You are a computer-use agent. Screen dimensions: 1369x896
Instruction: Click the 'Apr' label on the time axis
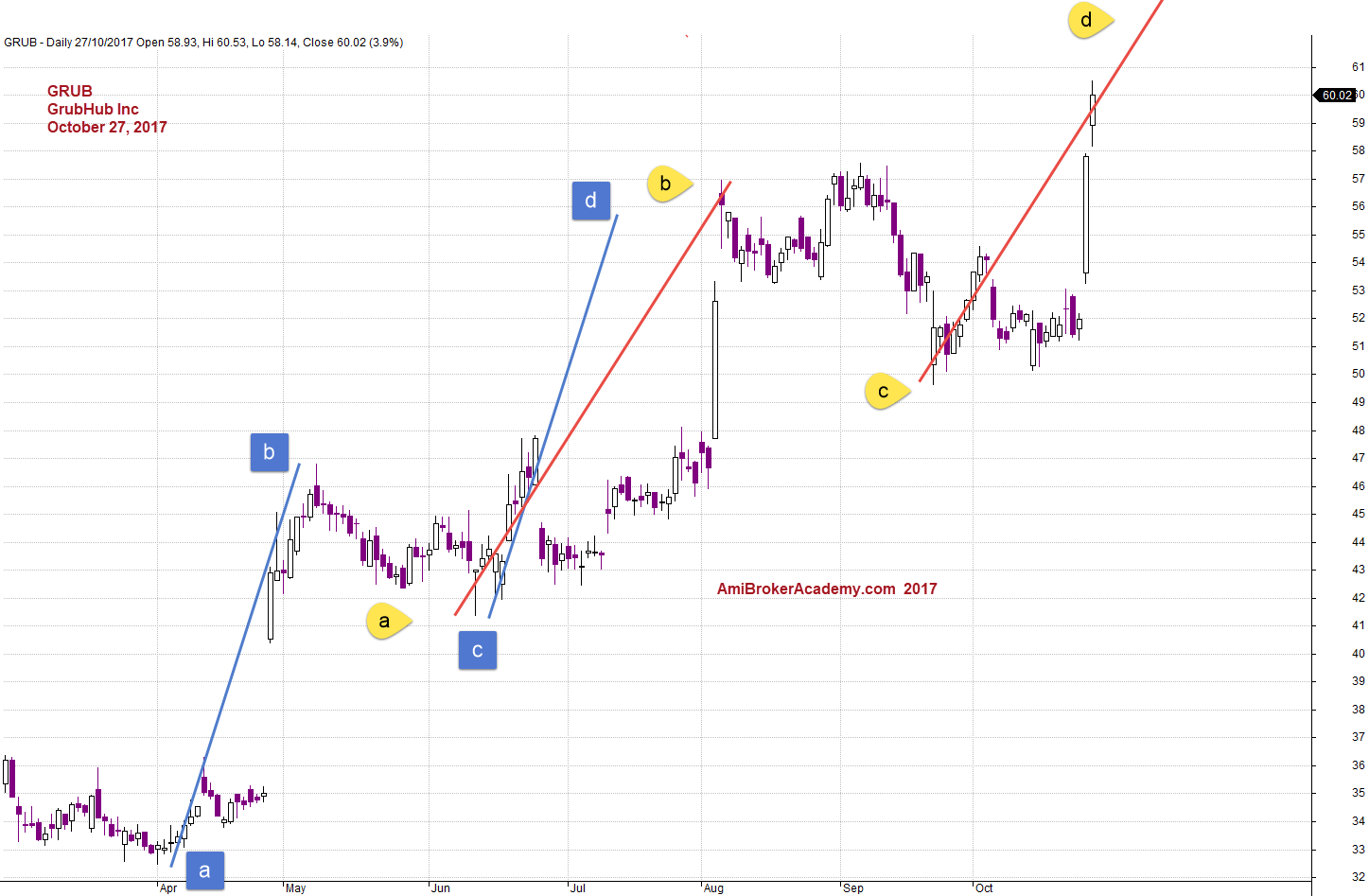(168, 888)
